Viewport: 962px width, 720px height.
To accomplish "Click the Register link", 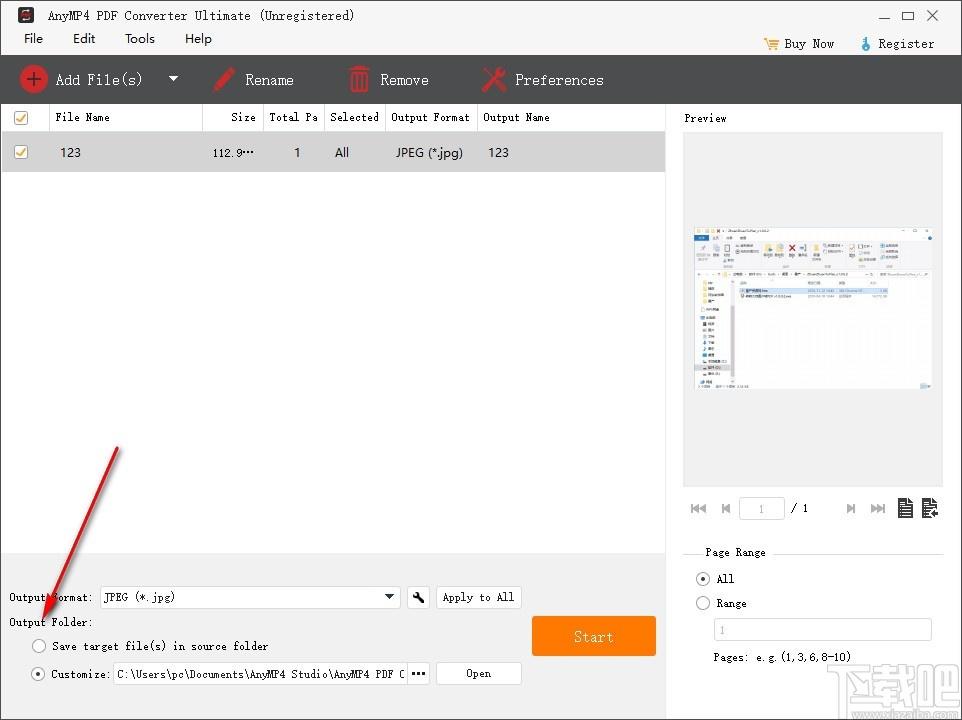I will (906, 44).
